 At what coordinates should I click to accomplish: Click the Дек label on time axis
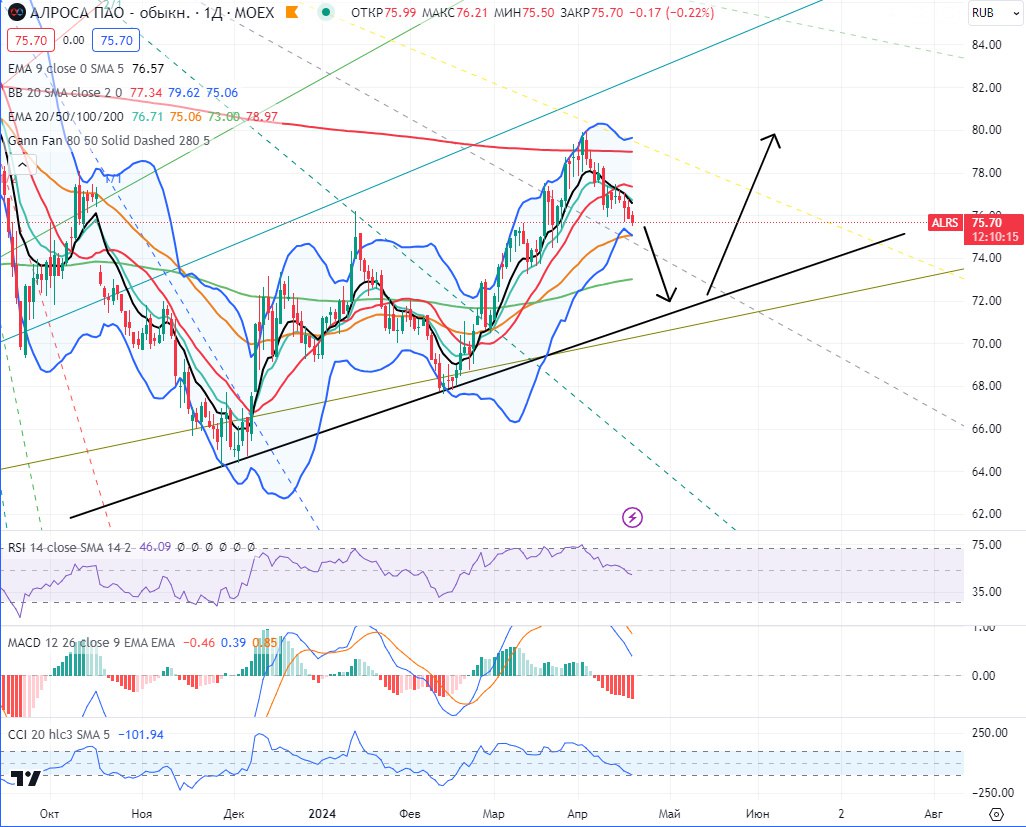pyautogui.click(x=234, y=814)
